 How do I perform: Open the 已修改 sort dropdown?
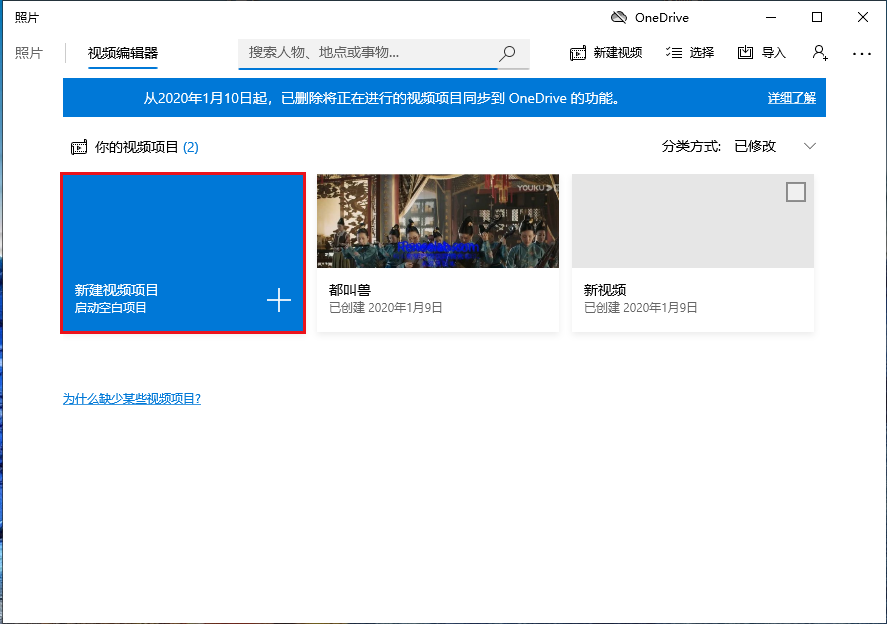(x=774, y=146)
